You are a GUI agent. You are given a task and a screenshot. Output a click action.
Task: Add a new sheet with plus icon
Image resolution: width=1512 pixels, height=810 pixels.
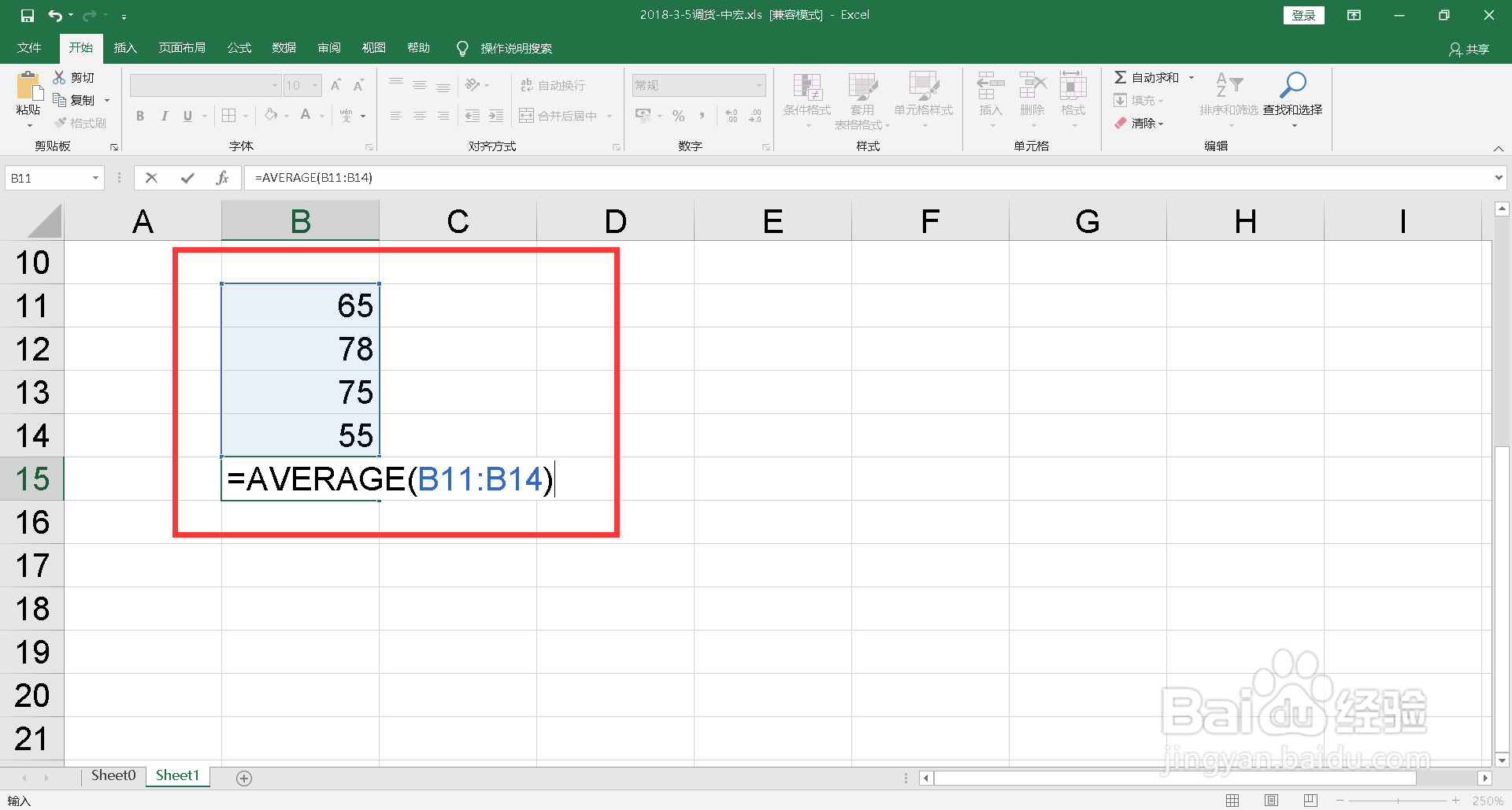tap(244, 778)
